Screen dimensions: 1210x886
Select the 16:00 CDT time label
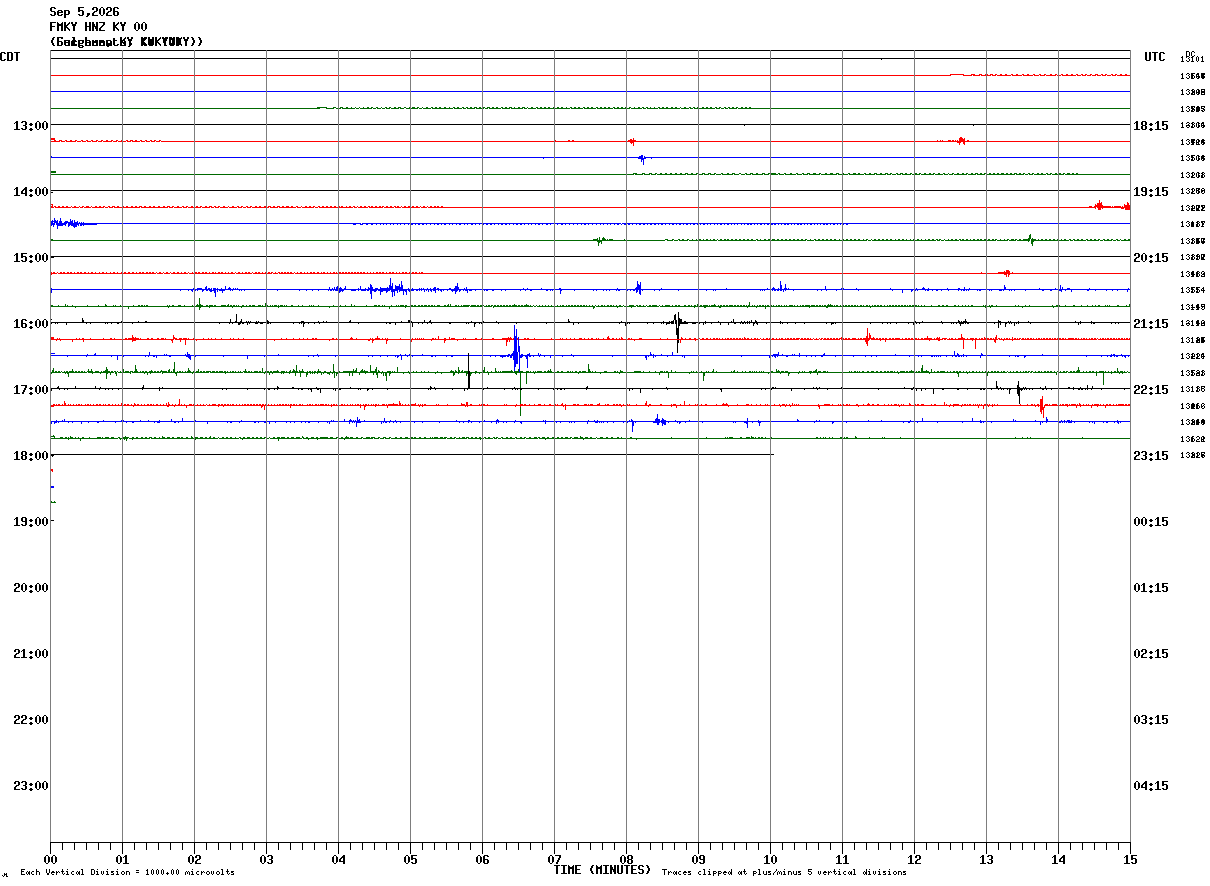point(31,323)
